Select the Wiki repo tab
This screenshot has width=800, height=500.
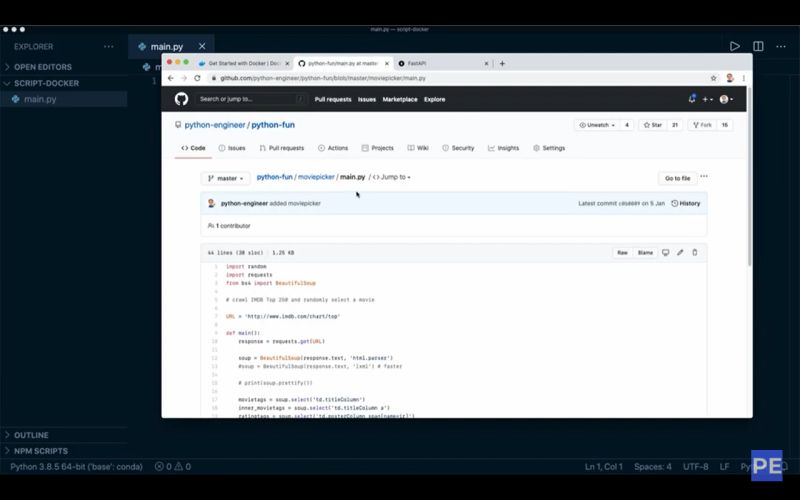[x=418, y=148]
